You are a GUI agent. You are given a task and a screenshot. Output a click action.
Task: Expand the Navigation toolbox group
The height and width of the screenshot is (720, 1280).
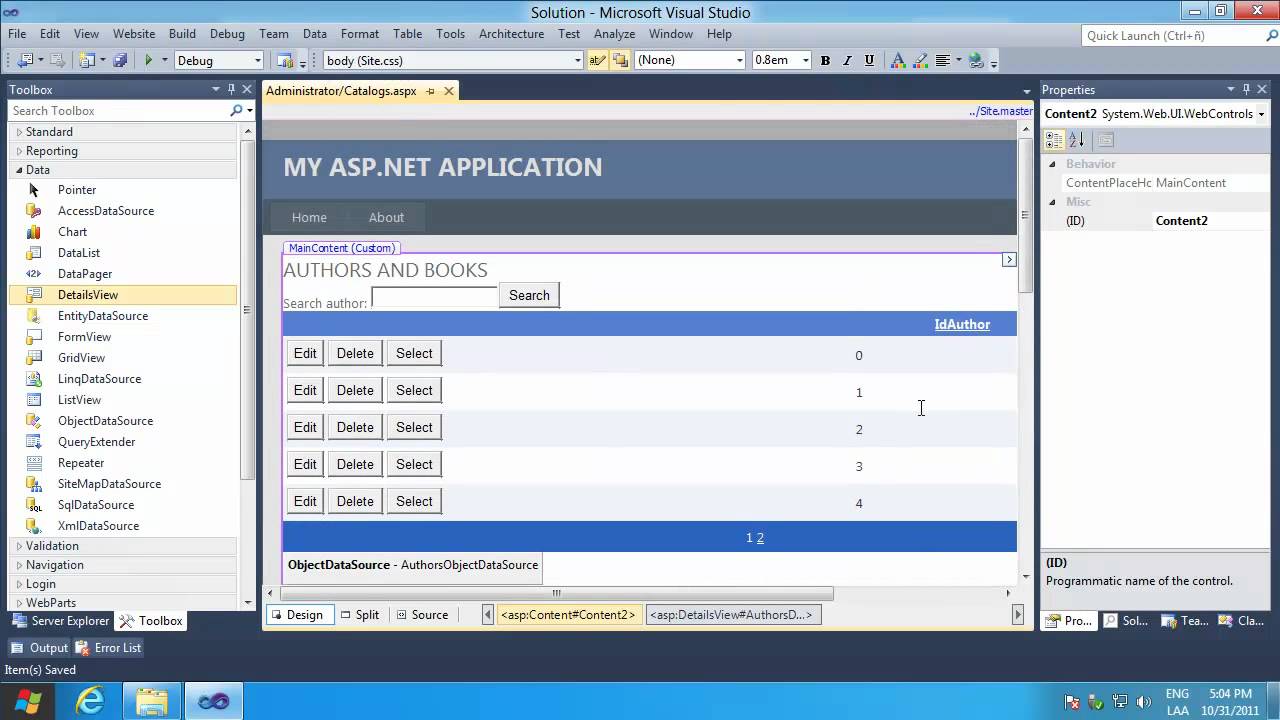[19, 565]
